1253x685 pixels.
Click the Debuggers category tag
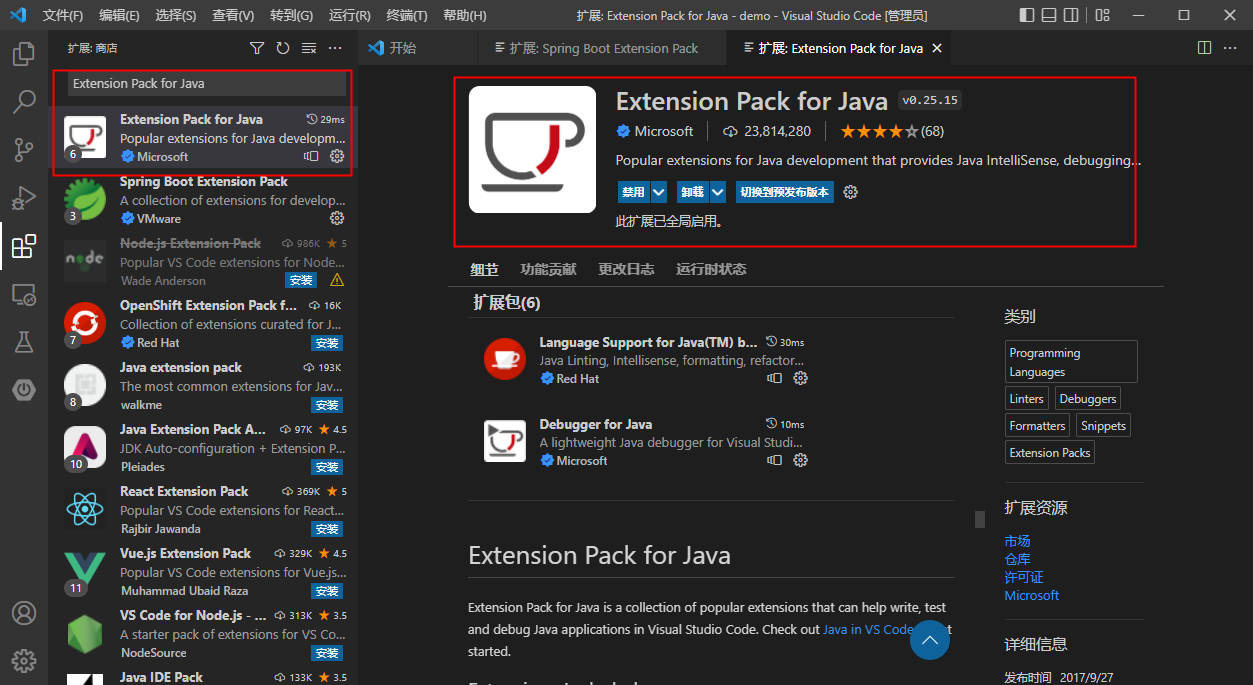[1088, 398]
